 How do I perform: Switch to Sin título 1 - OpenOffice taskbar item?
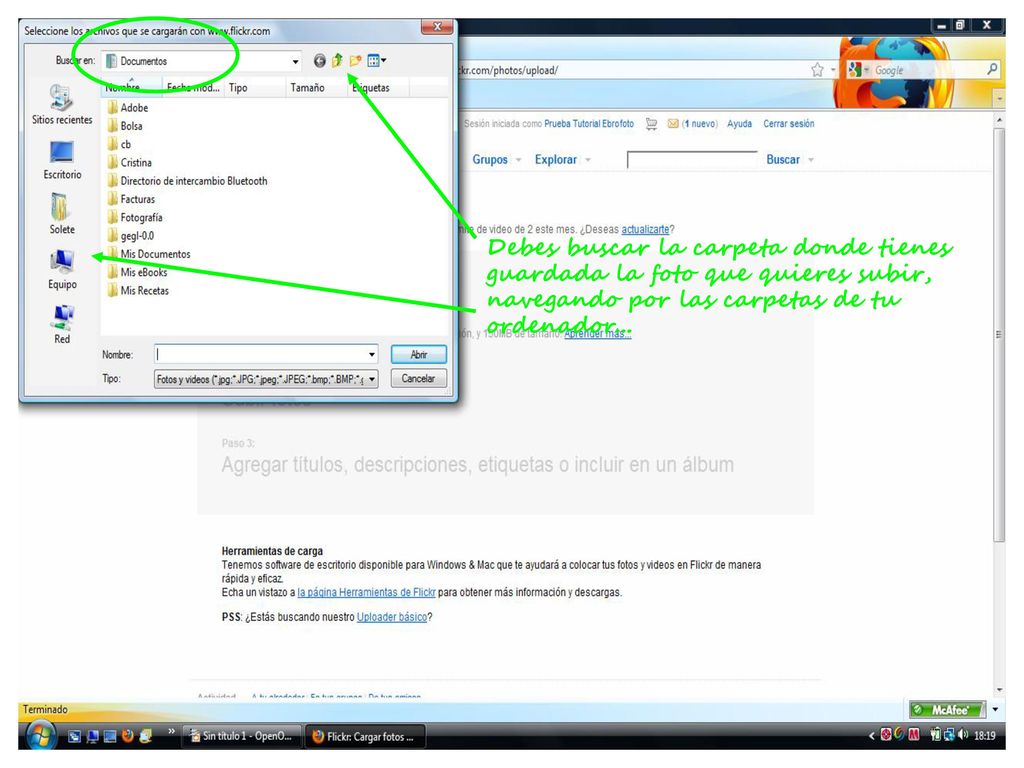coord(242,737)
